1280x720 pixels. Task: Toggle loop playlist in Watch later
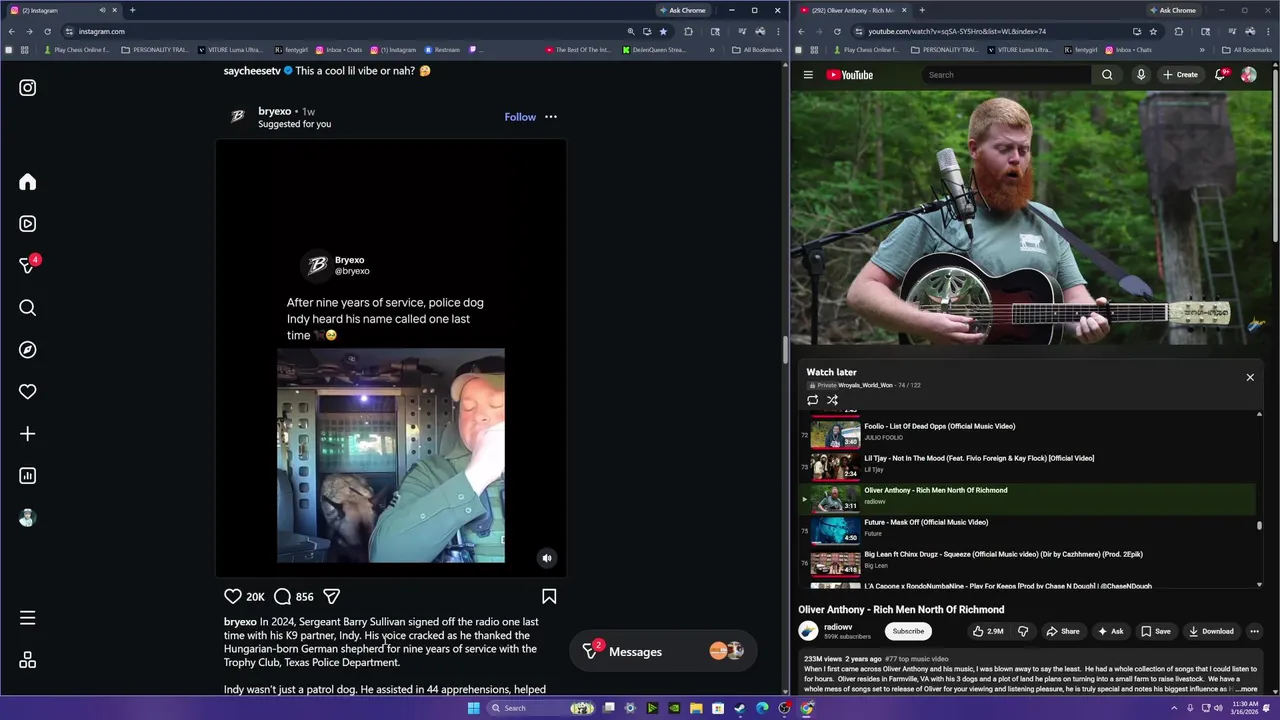(x=812, y=400)
